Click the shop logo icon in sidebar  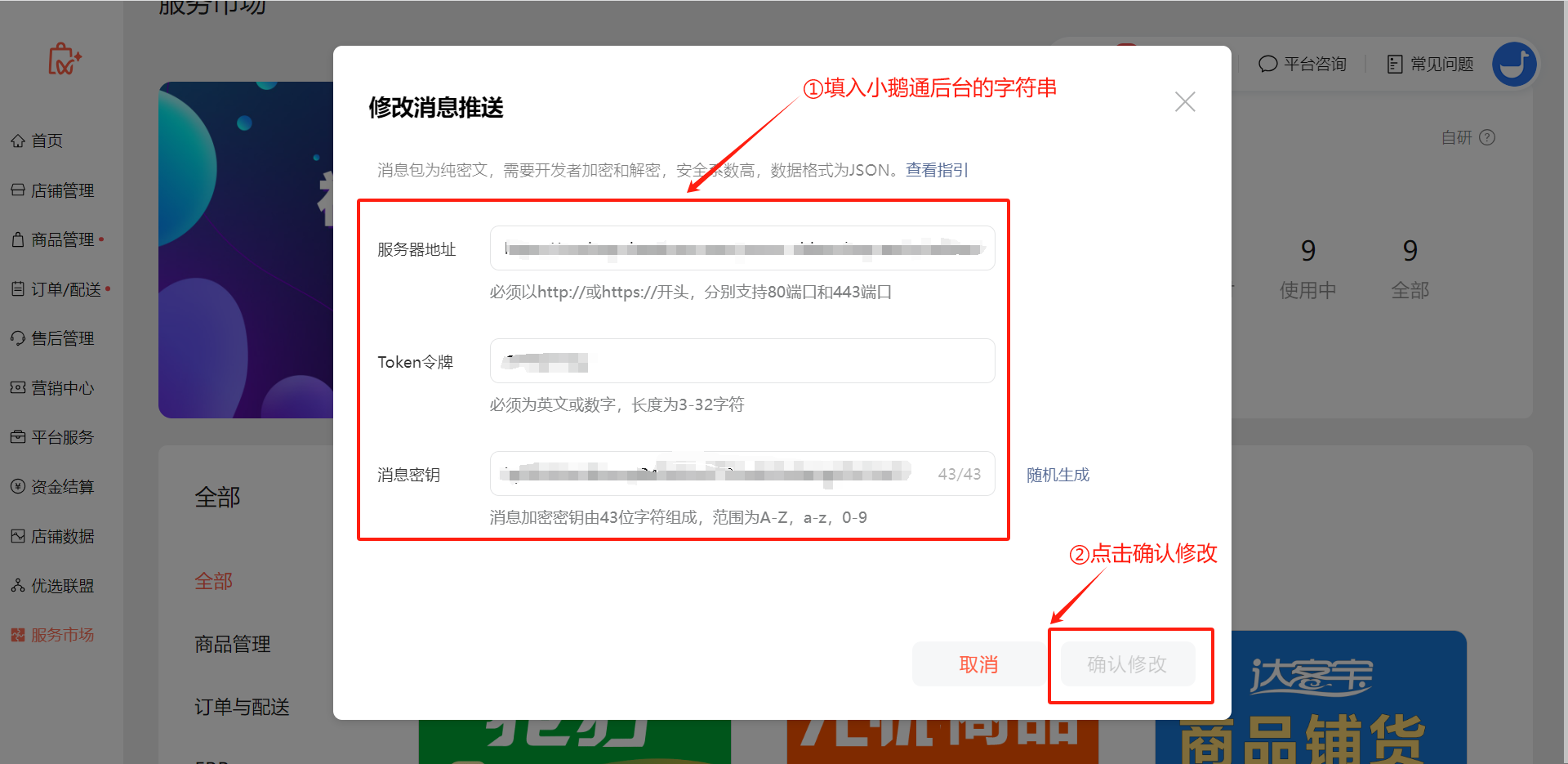point(65,59)
